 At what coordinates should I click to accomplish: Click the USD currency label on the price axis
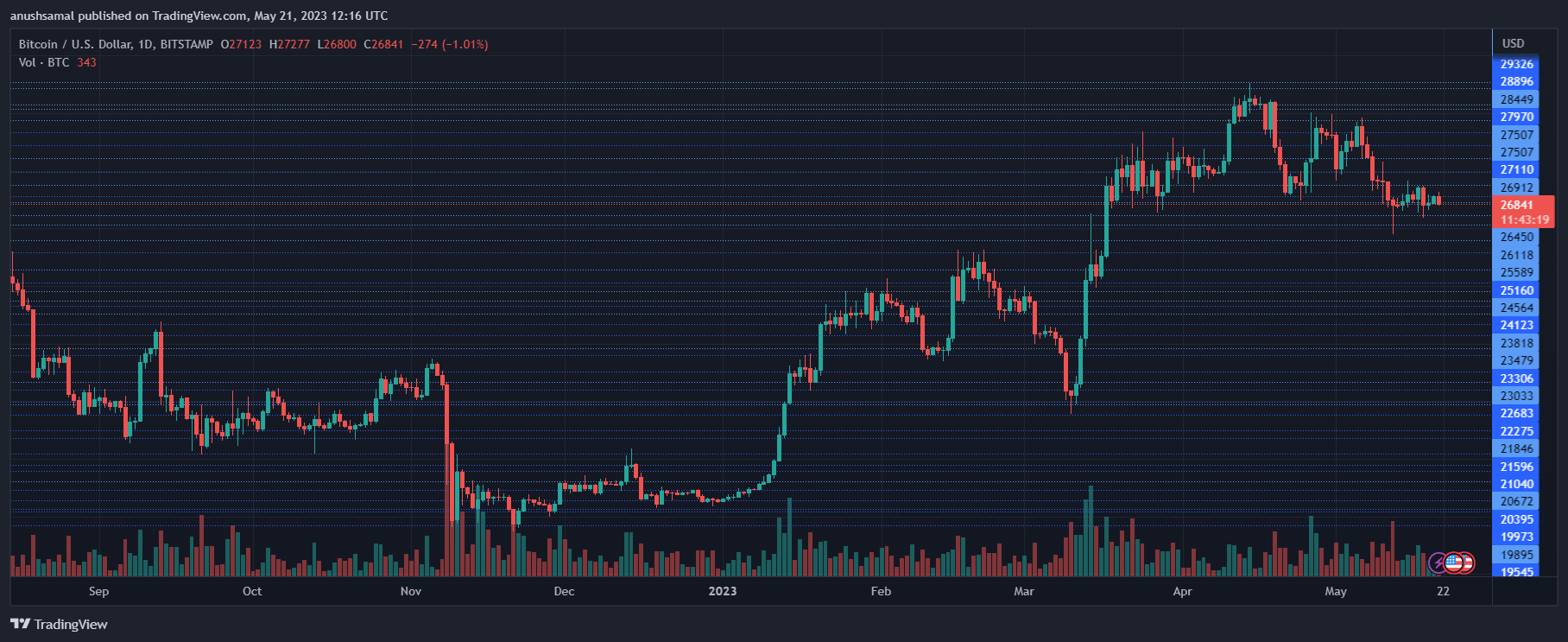1513,43
